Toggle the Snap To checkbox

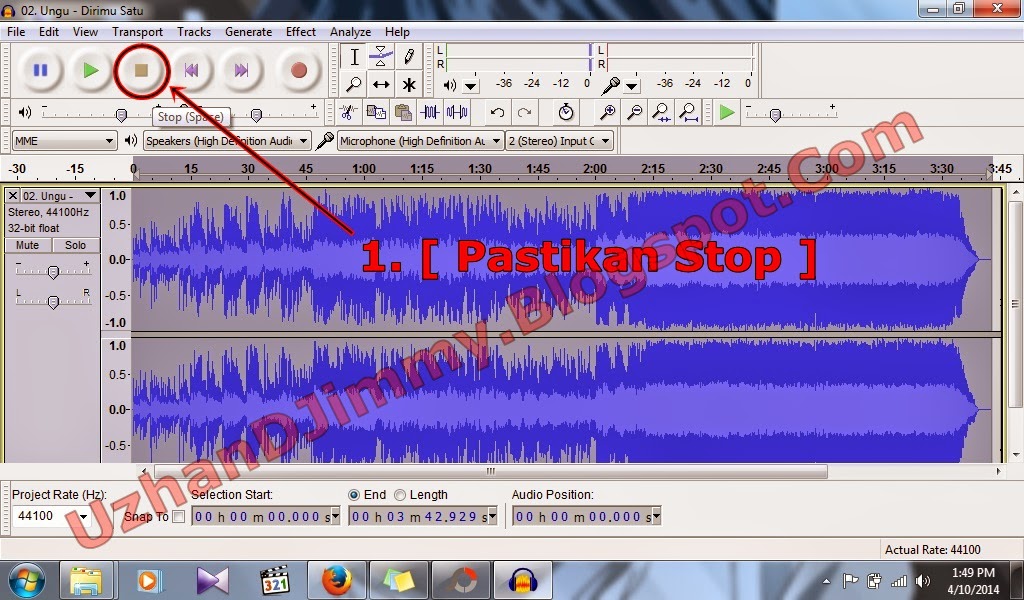point(178,517)
